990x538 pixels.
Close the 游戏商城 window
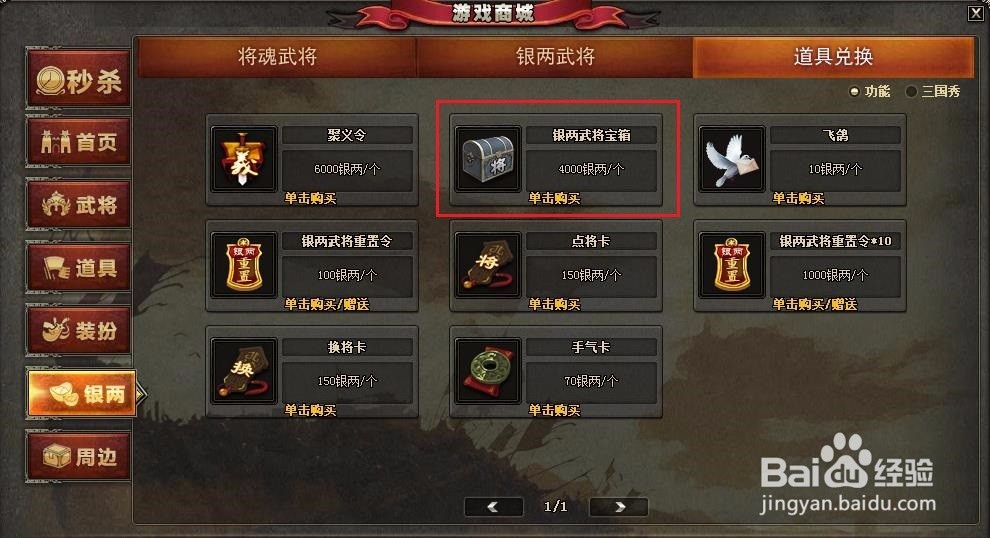point(975,13)
